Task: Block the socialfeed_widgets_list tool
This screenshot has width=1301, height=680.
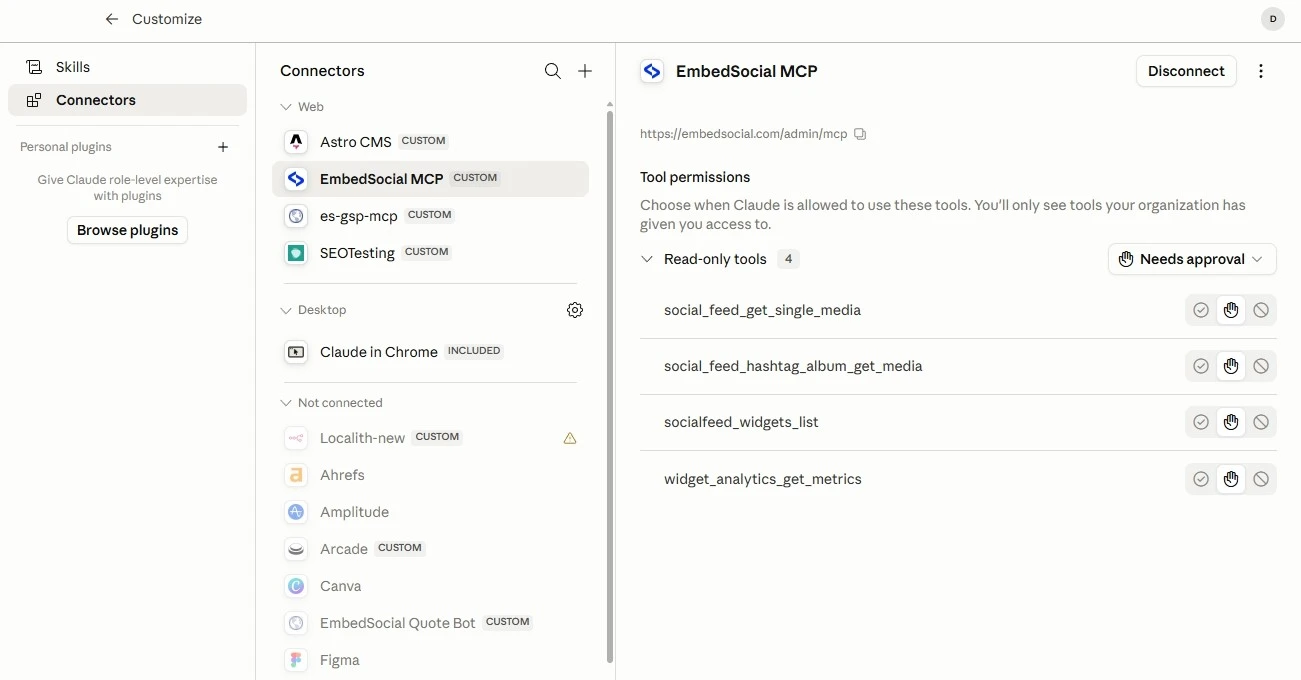Action: 1261,422
